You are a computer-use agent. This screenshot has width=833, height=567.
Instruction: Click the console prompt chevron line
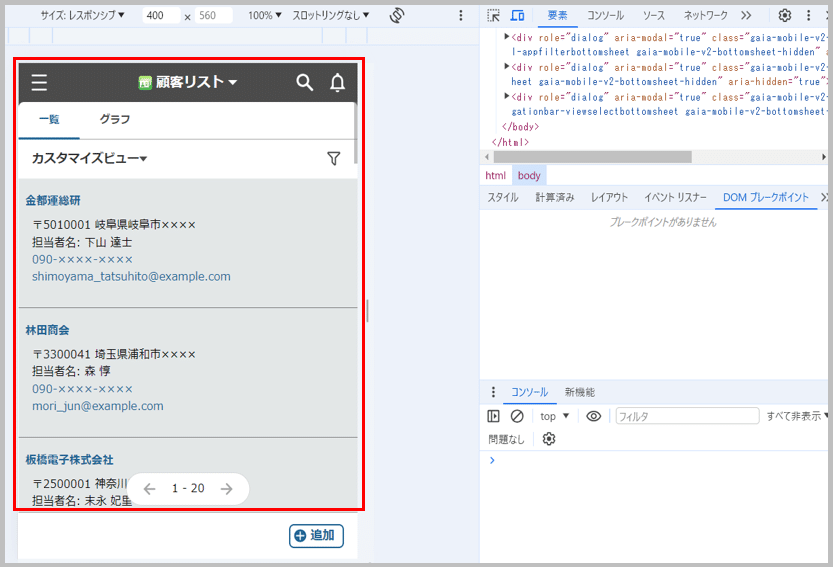[x=492, y=460]
